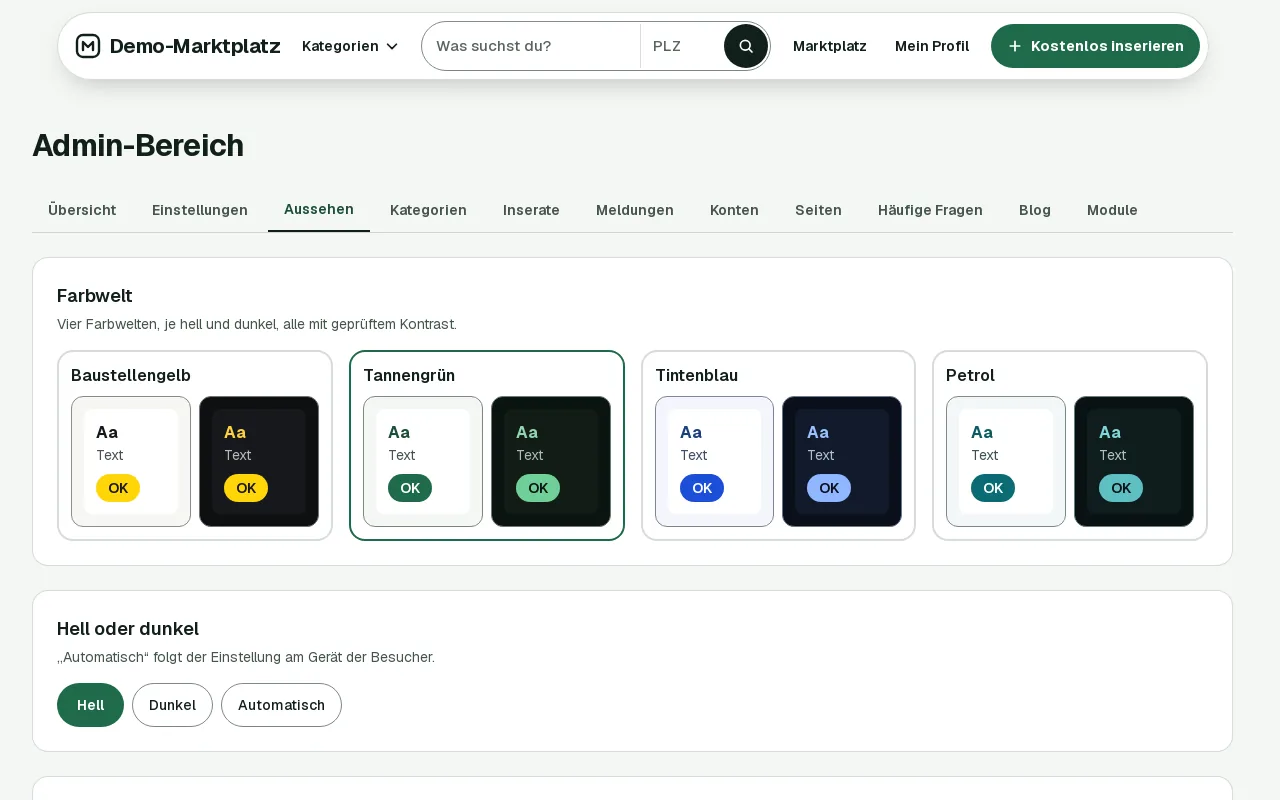Select the Baustellengelb light color swatch
This screenshot has height=800, width=1280.
(x=131, y=461)
